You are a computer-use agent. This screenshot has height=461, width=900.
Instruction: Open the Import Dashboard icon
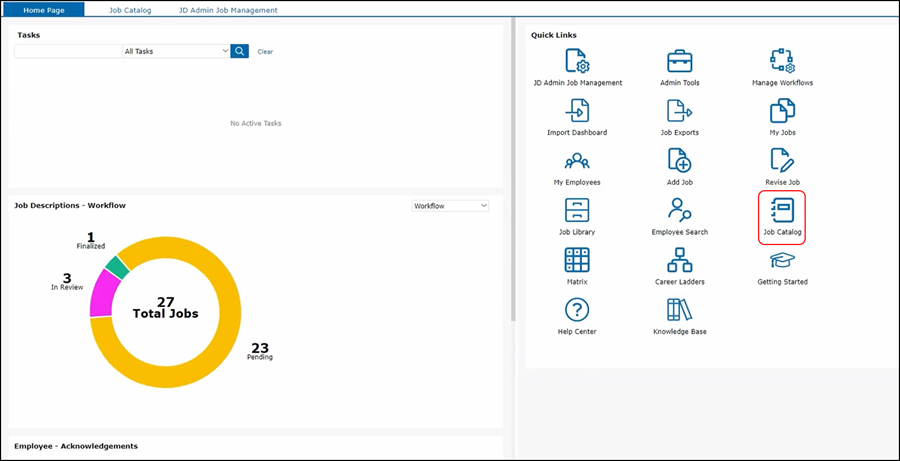(577, 111)
